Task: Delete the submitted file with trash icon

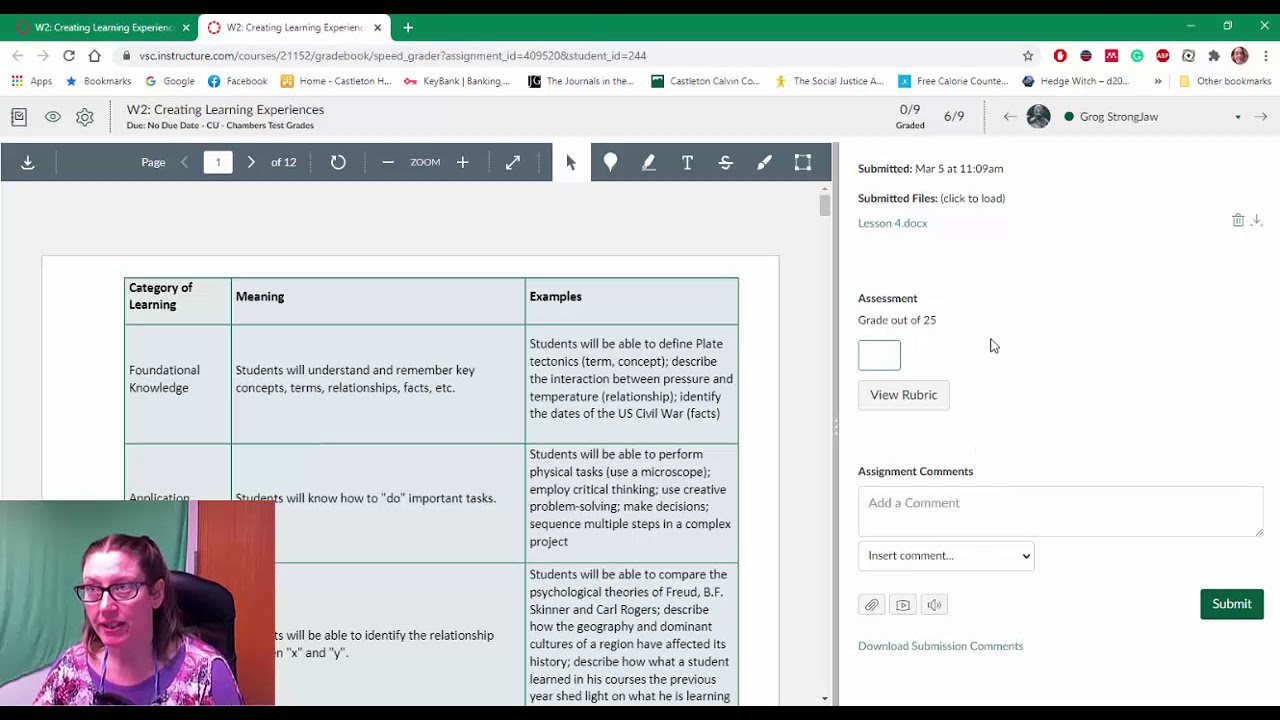Action: (x=1238, y=220)
